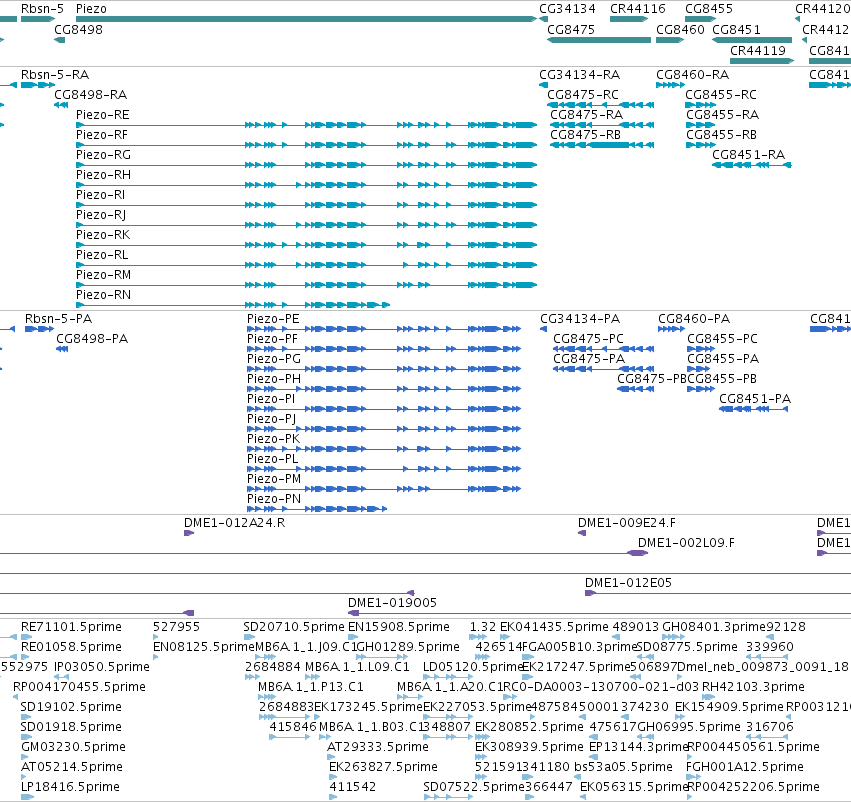Click the Piezo-PG protein label
The image size is (851, 802).
274,359
